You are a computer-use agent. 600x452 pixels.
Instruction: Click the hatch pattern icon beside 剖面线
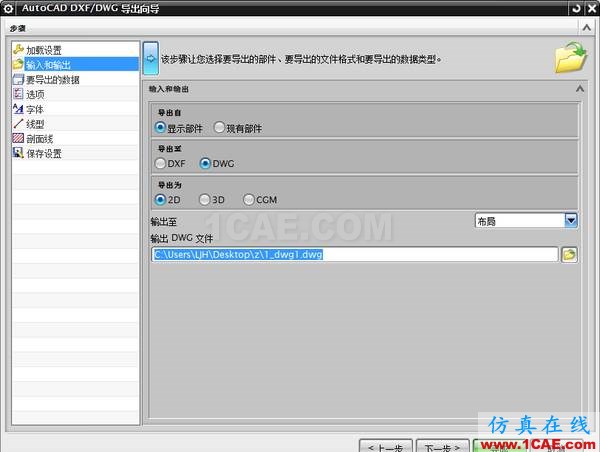tap(18, 138)
